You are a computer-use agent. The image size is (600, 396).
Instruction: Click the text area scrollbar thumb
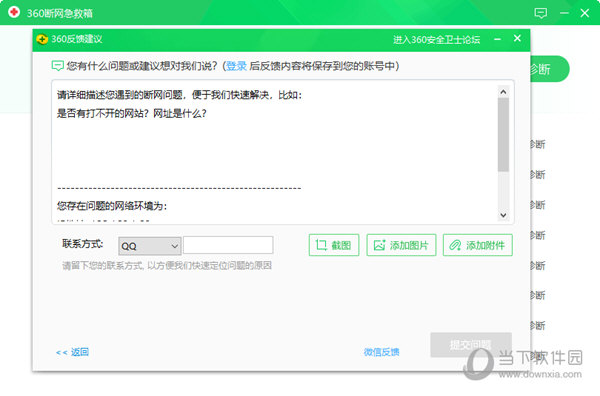pyautogui.click(x=503, y=134)
